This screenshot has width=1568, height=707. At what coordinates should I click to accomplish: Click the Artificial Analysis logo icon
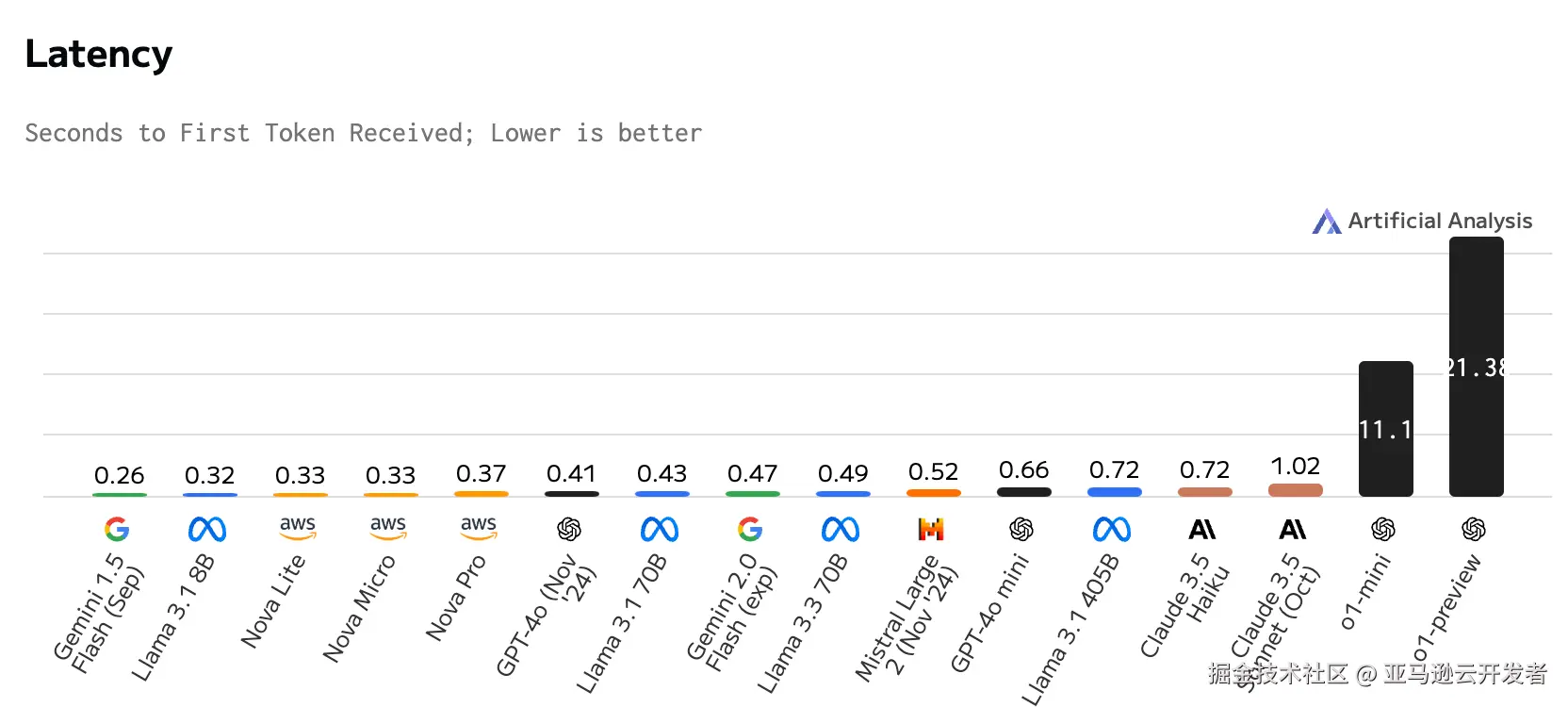pos(1327,222)
